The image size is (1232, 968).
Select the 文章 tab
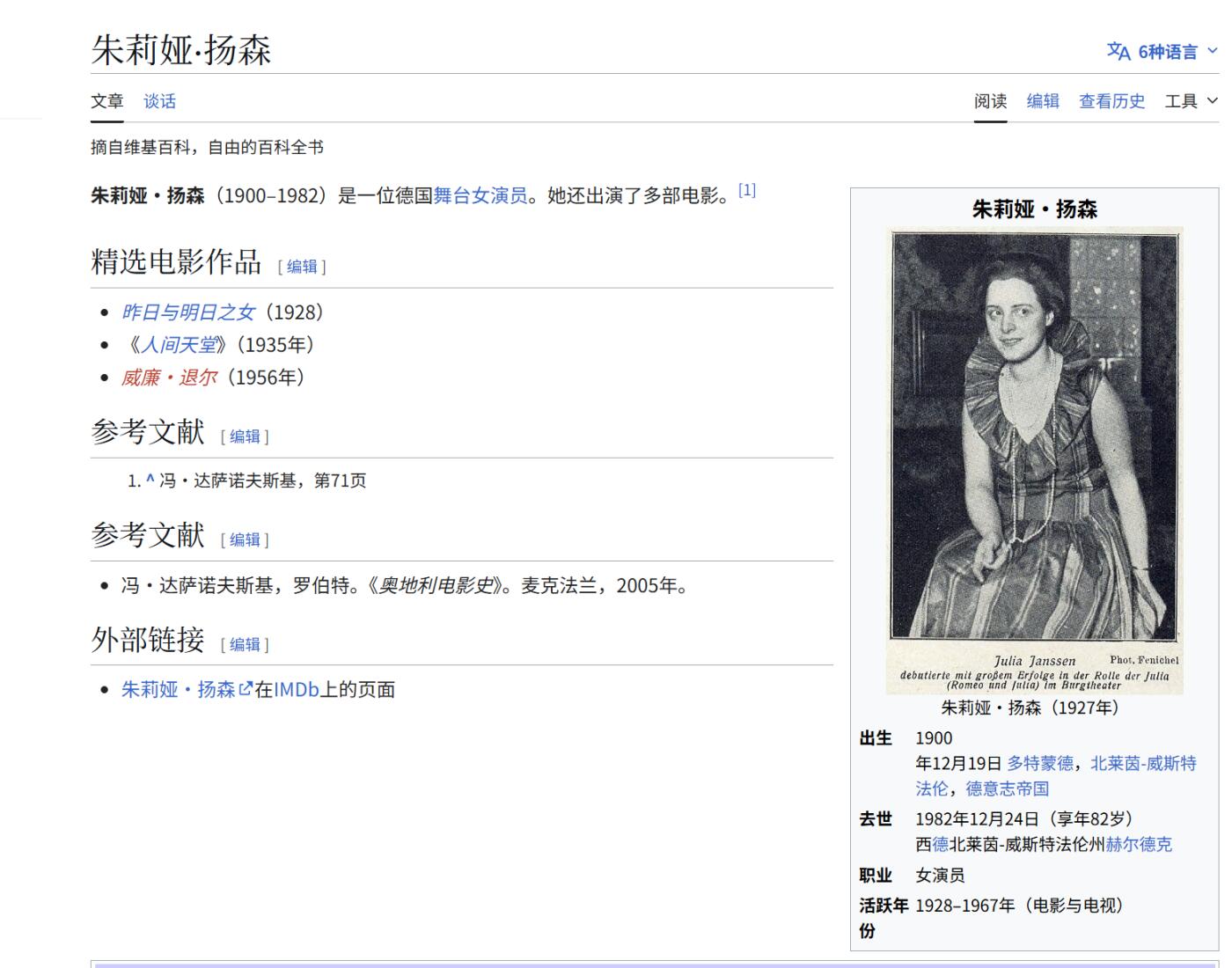tap(107, 101)
